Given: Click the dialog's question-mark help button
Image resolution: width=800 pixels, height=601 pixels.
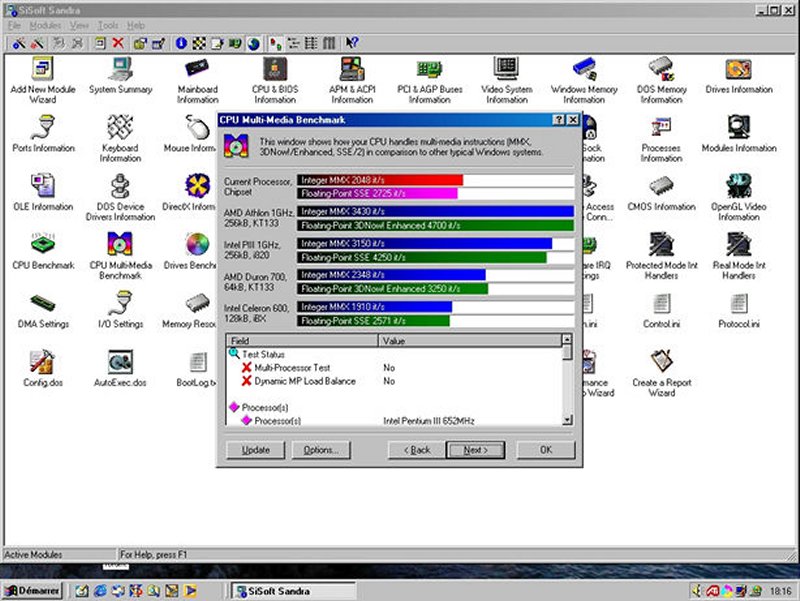Looking at the screenshot, I should coord(559,120).
